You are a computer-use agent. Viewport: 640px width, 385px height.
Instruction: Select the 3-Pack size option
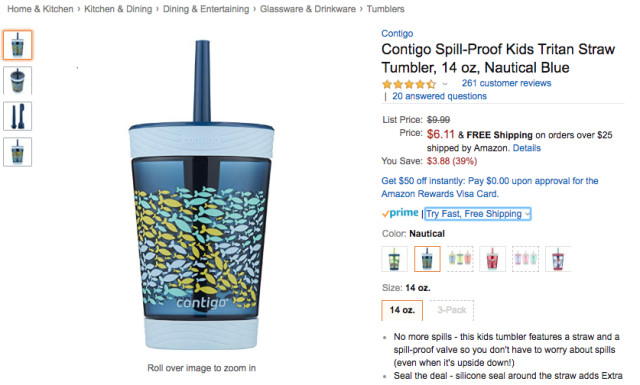click(451, 310)
